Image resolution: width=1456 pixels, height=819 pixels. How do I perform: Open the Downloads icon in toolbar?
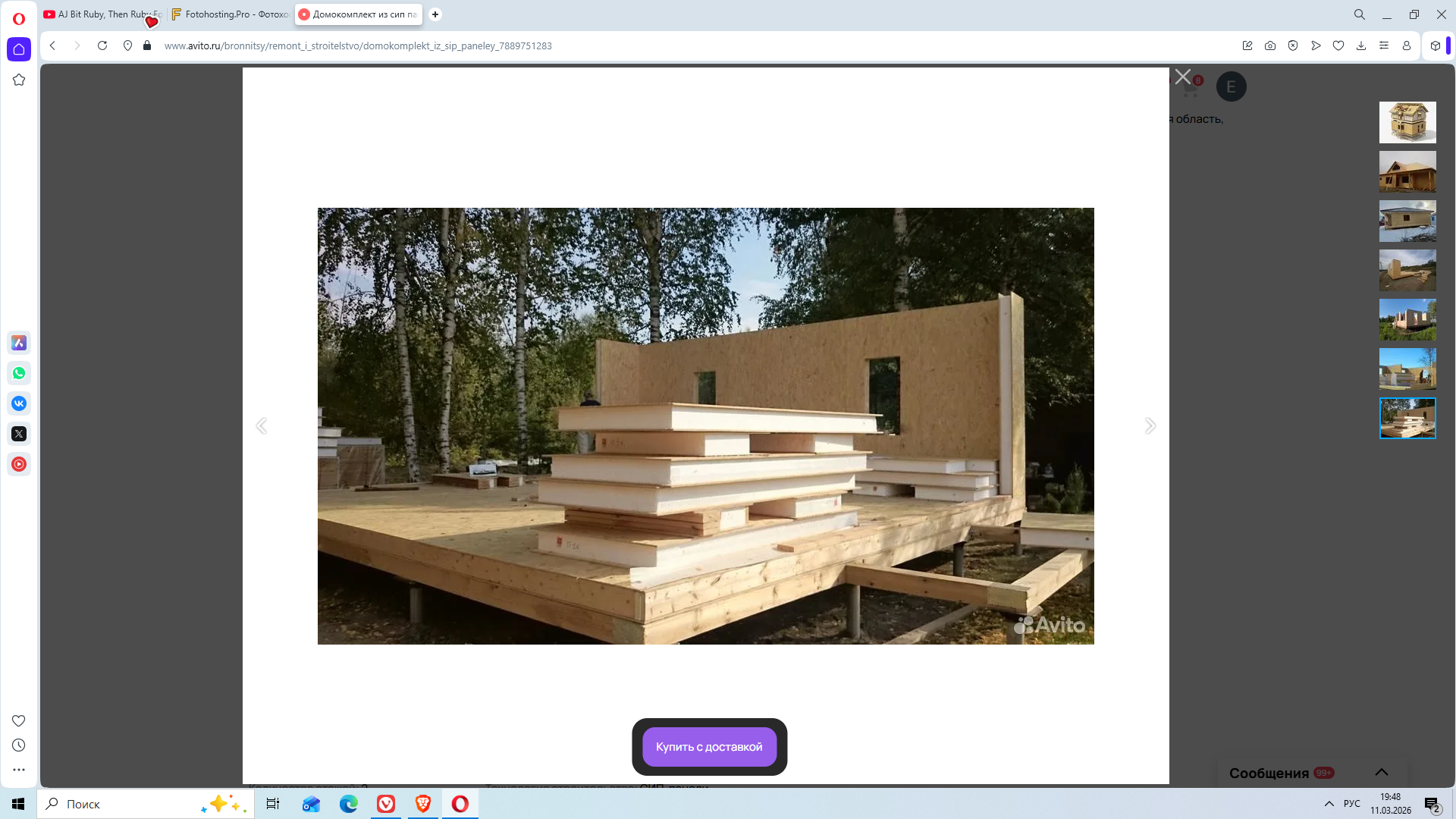[x=1361, y=45]
